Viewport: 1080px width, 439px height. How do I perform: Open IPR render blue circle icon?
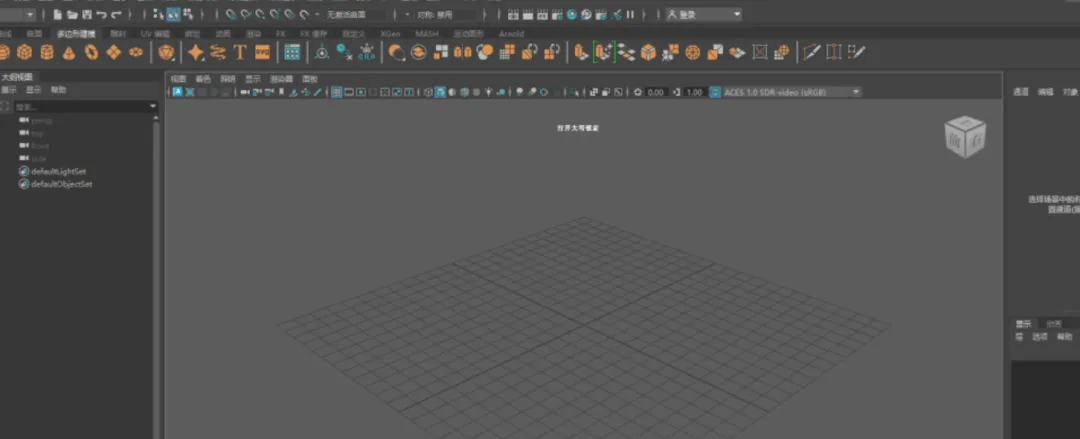pyautogui.click(x=572, y=14)
